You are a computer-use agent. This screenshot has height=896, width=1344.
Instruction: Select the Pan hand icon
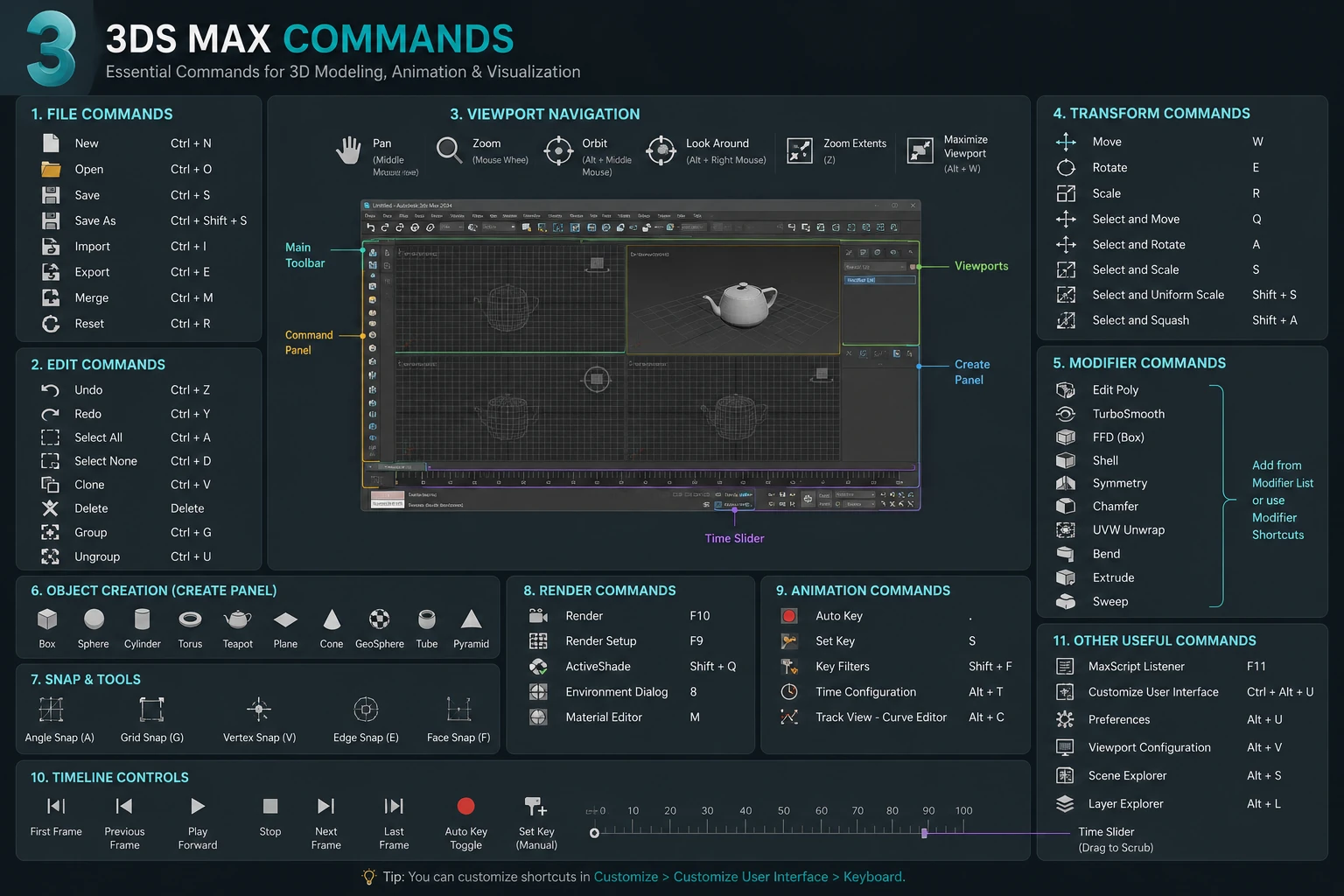tap(348, 150)
